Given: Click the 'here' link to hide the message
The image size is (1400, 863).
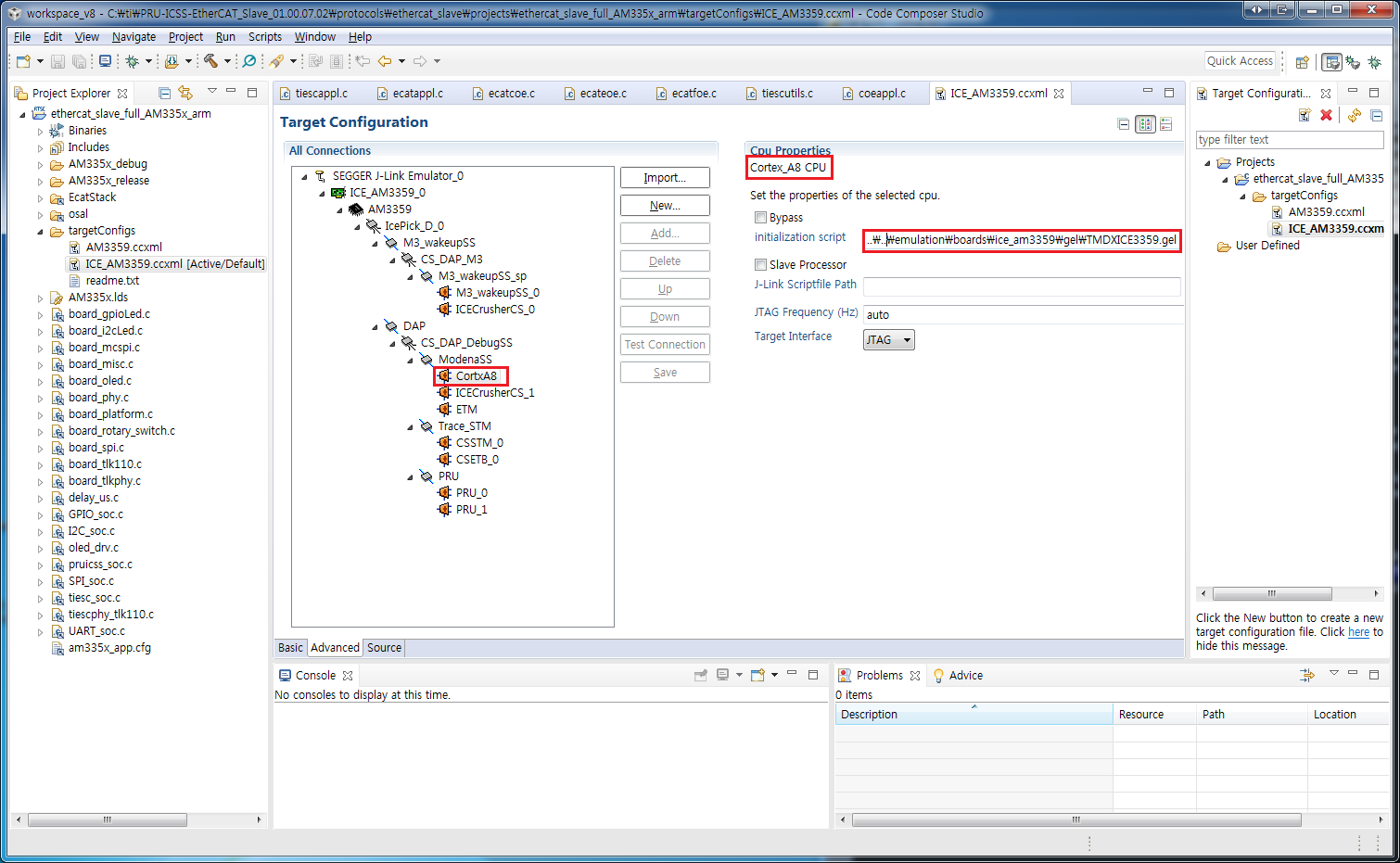Looking at the screenshot, I should click(1359, 631).
